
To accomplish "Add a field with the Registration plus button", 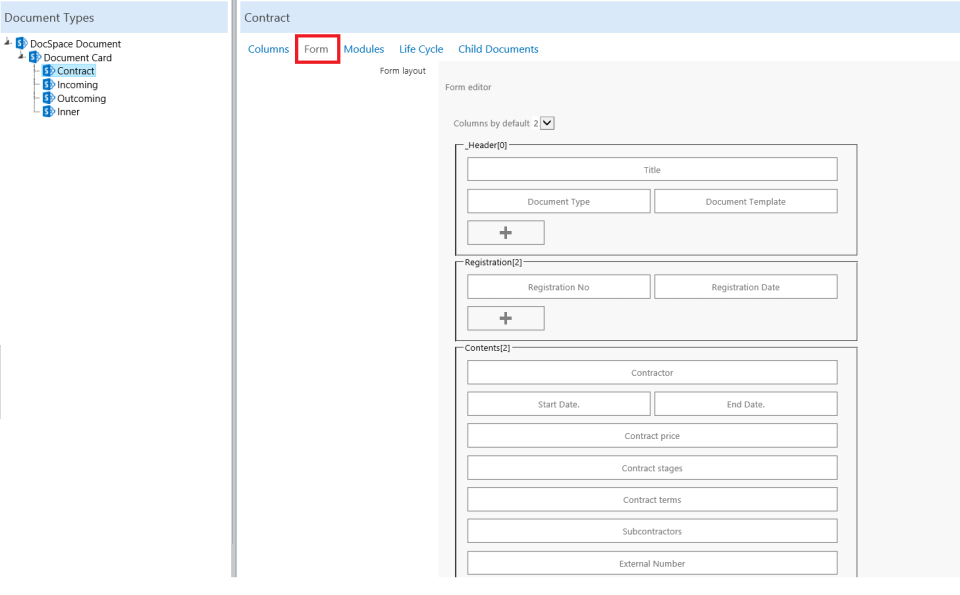I will tap(505, 318).
